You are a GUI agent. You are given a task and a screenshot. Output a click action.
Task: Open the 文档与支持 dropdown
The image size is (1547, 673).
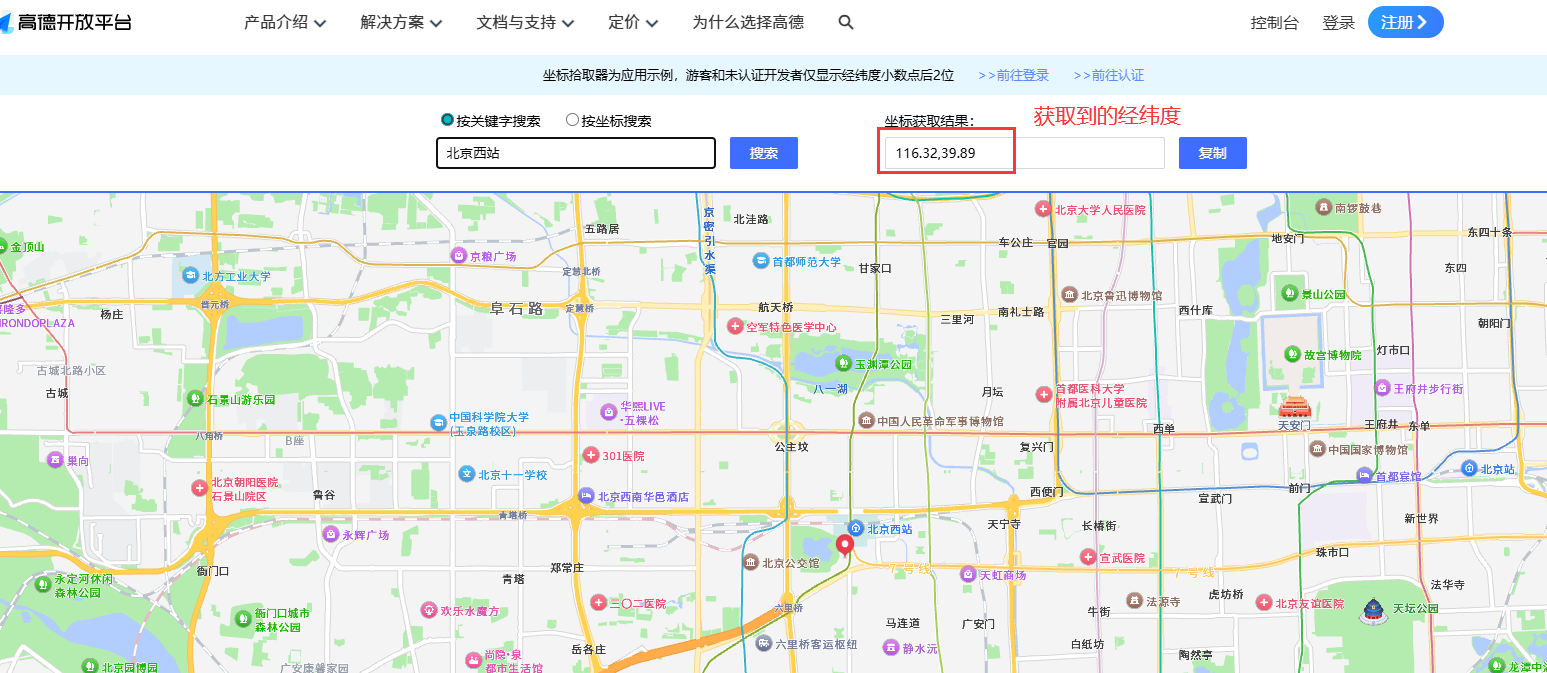coord(525,22)
